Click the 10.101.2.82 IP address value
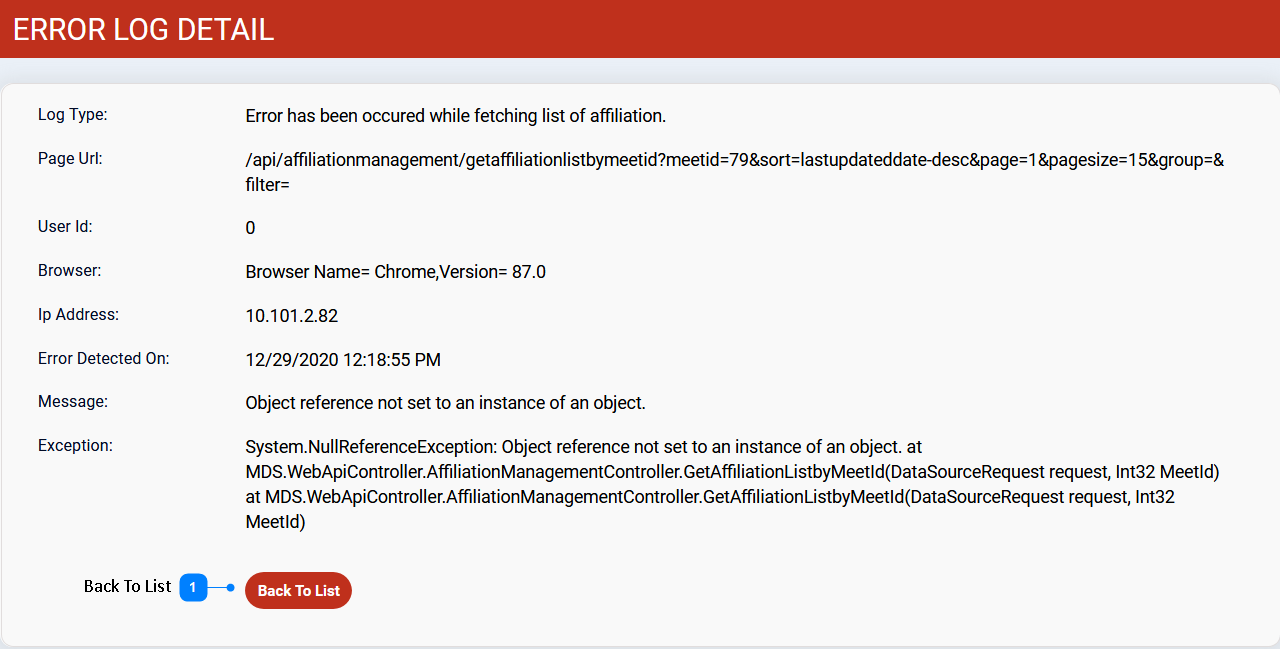 point(292,316)
